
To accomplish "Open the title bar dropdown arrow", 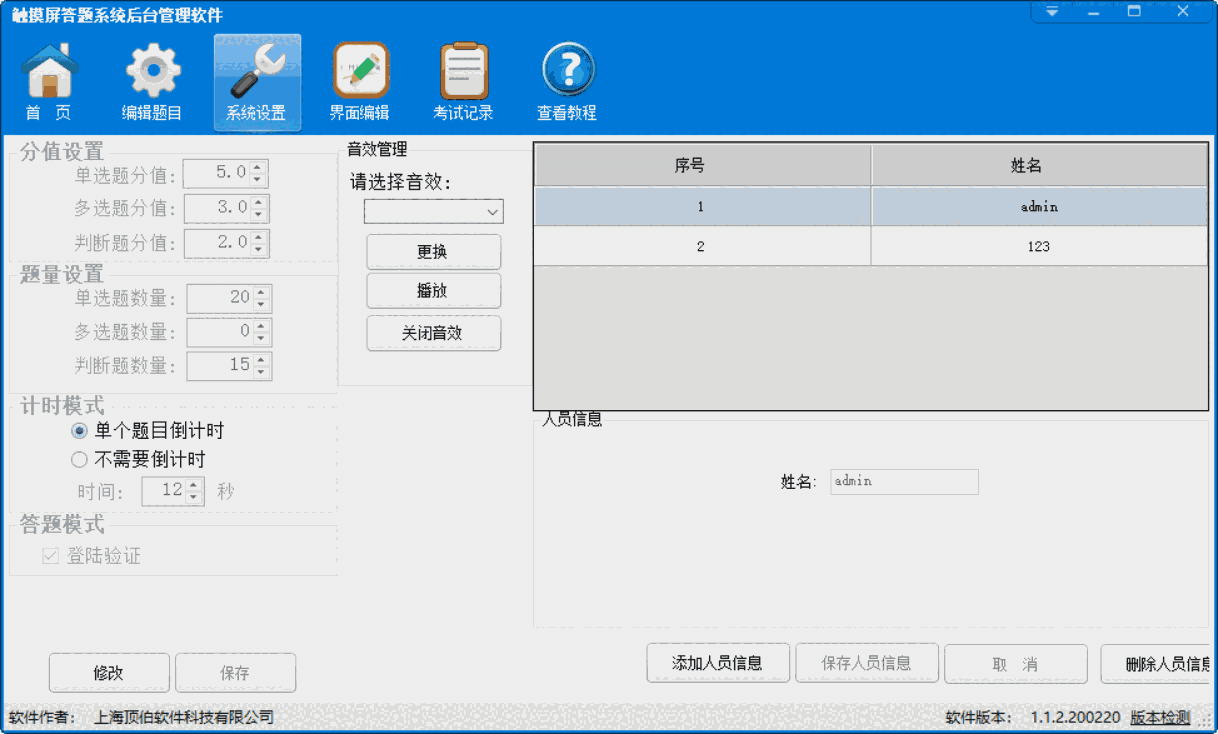I will [1051, 11].
